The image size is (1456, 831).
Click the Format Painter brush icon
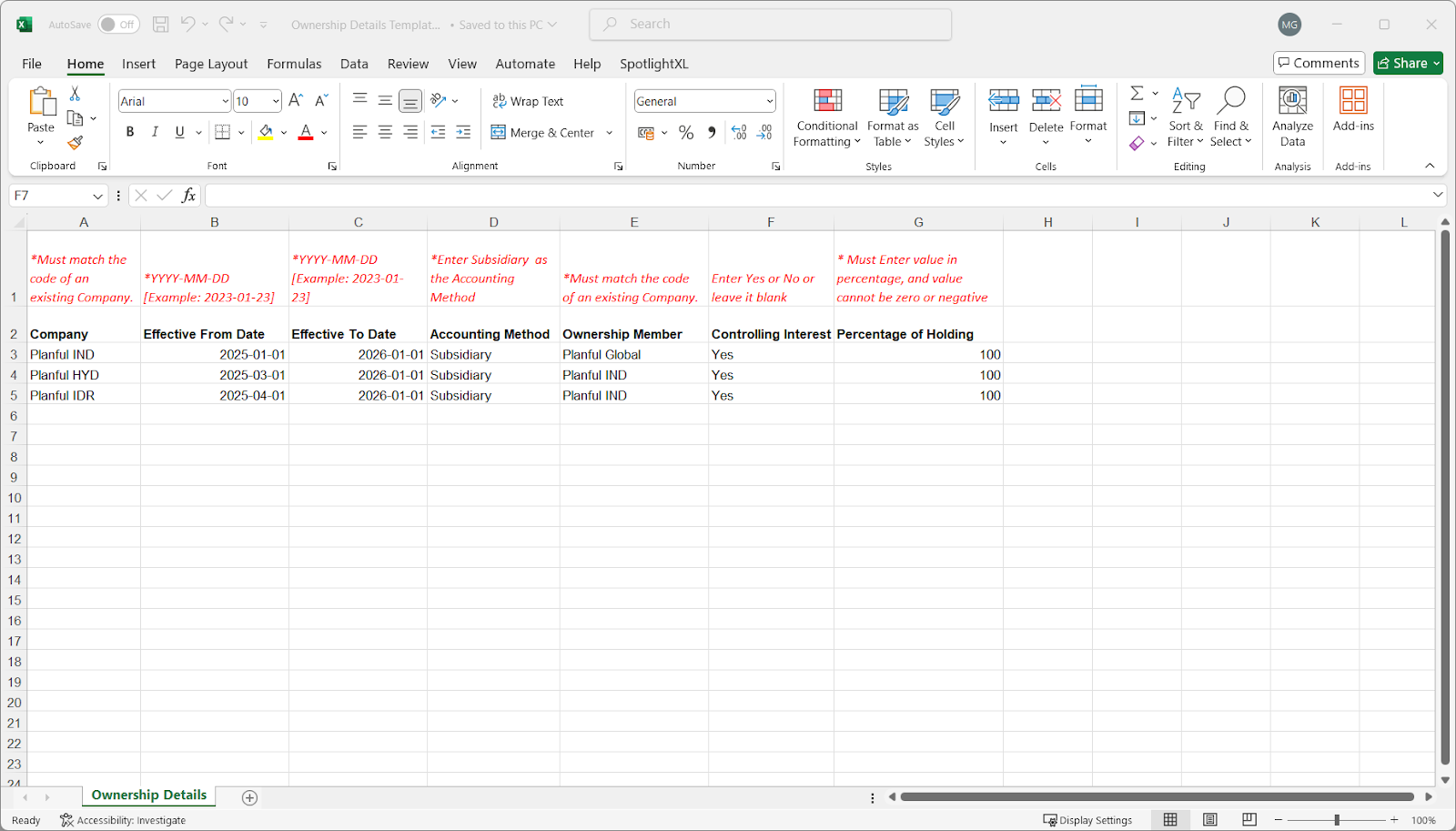click(x=75, y=142)
